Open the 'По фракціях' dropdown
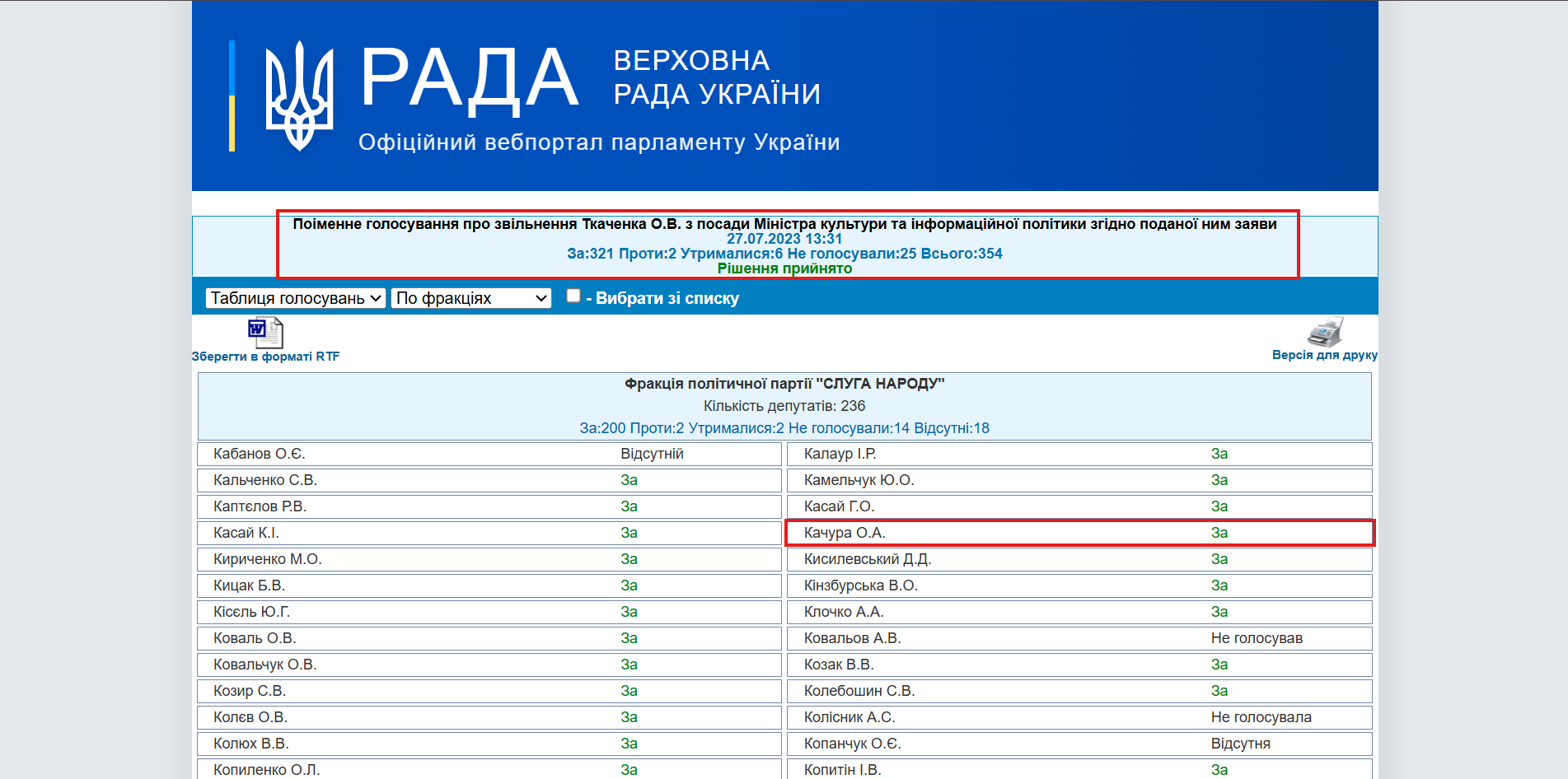This screenshot has height=779, width=1568. coord(471,298)
